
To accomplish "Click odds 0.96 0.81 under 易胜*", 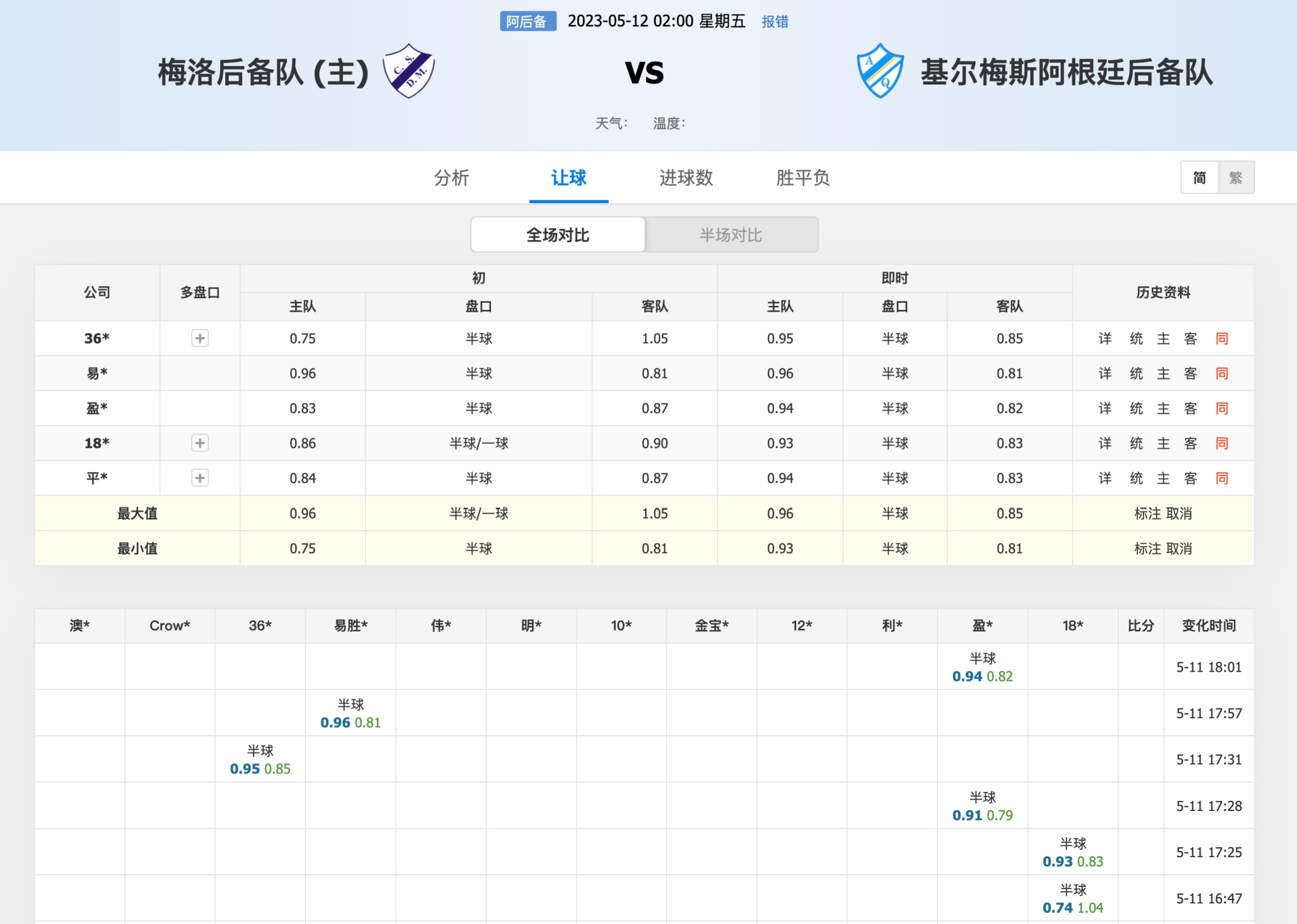I will 350,723.
